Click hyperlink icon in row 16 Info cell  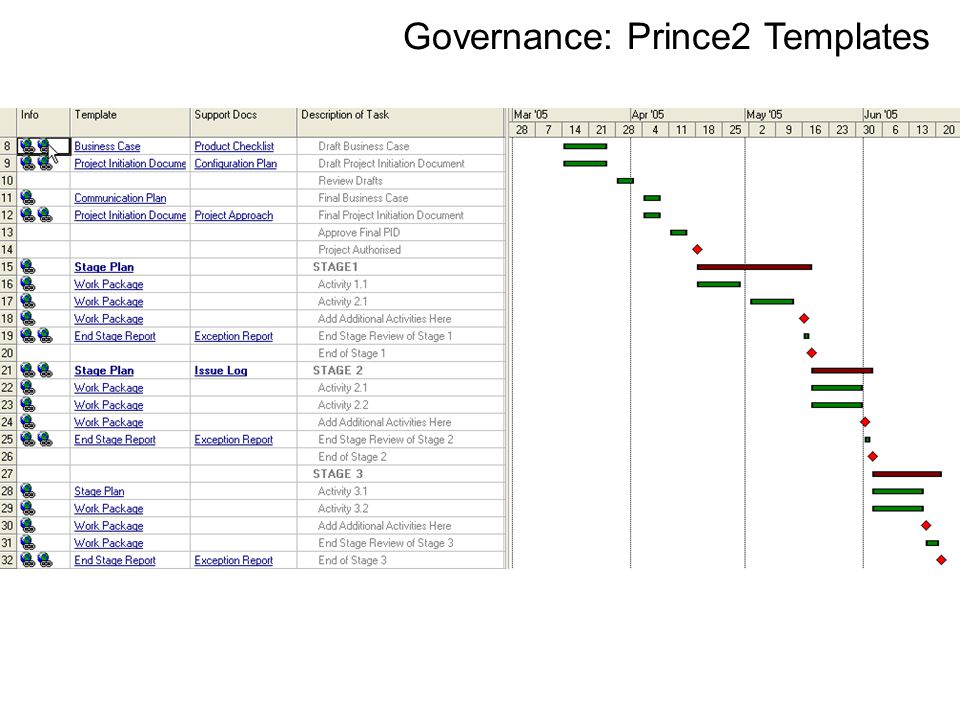(28, 284)
